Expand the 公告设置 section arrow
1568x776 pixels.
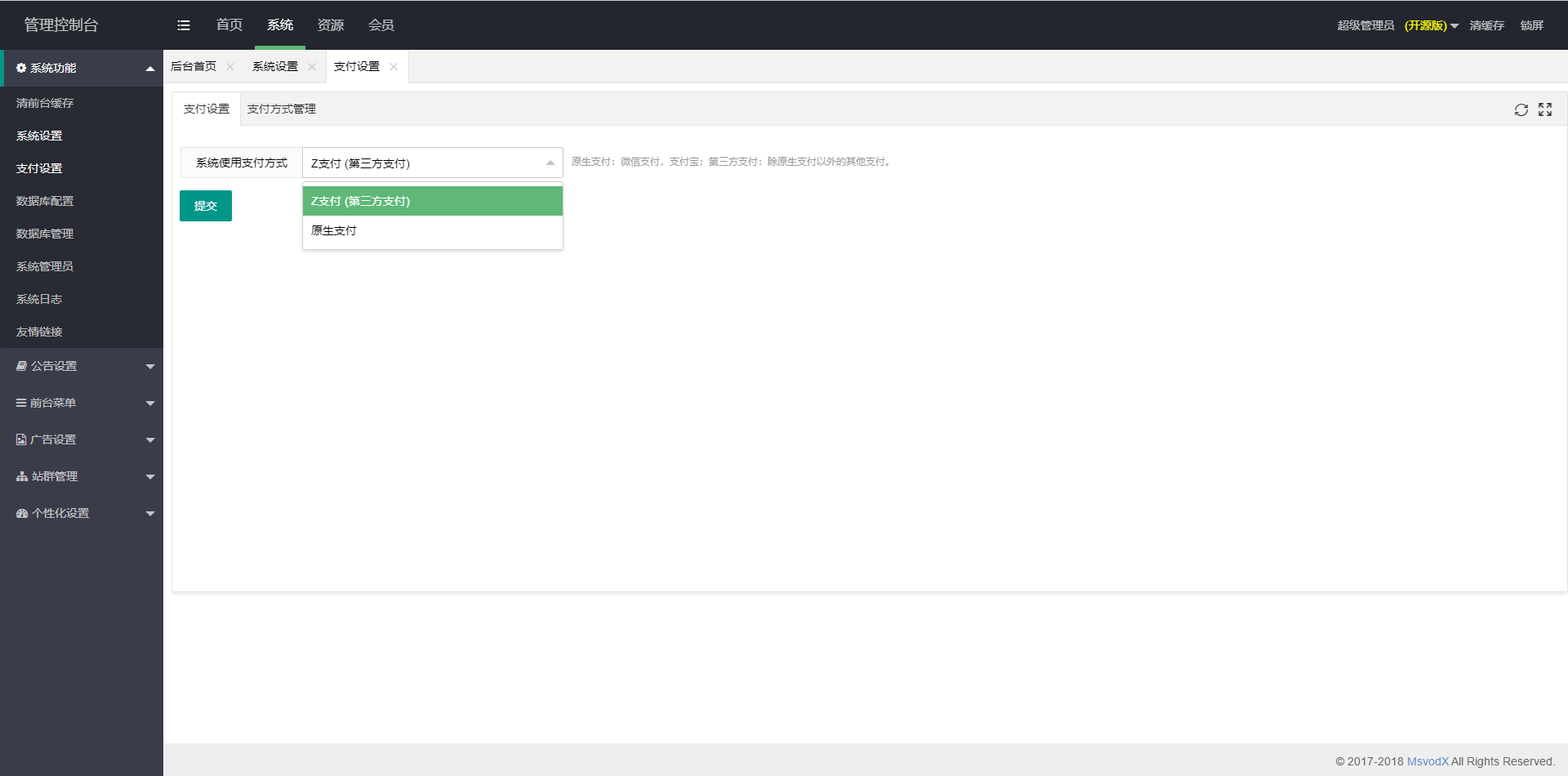150,367
